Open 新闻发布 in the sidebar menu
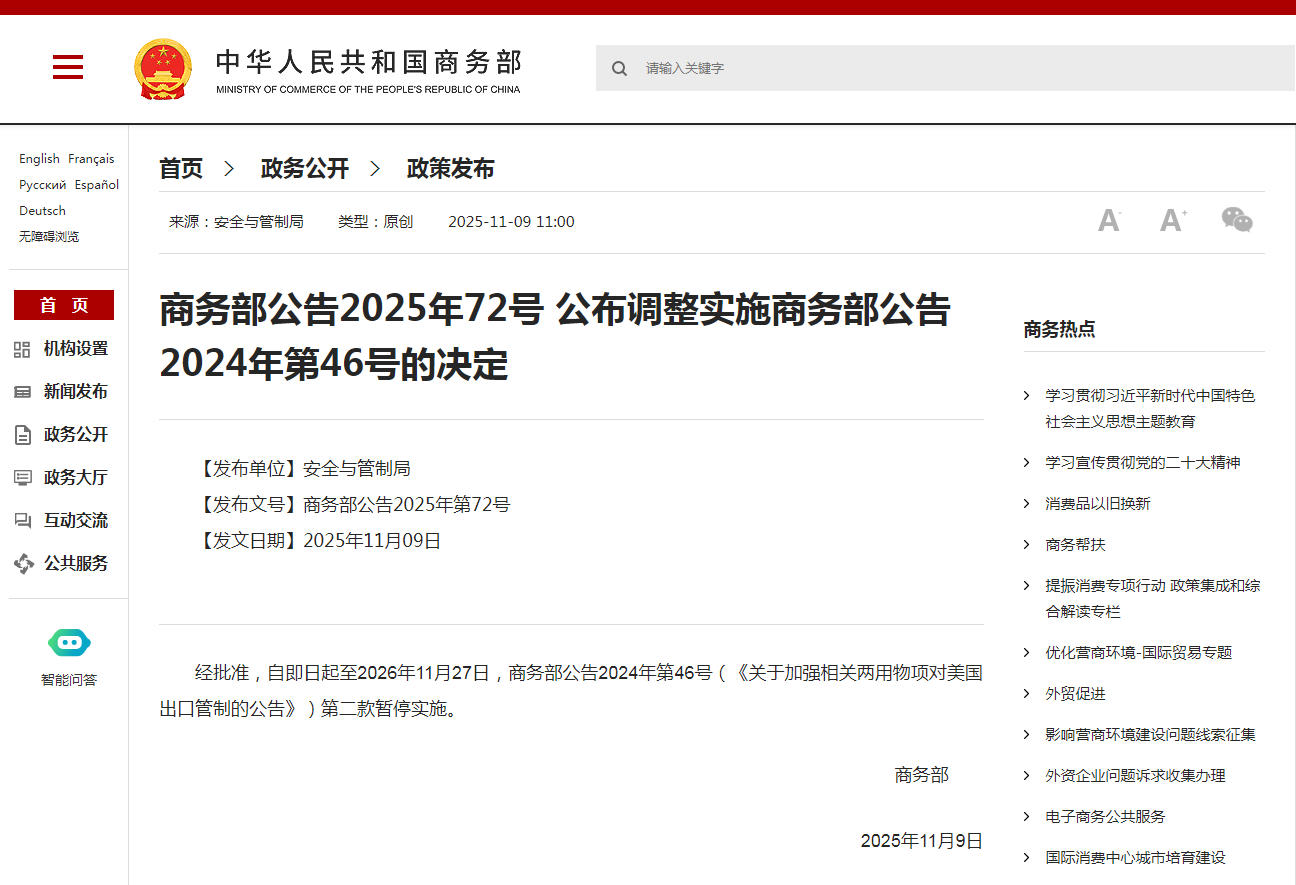 point(75,392)
